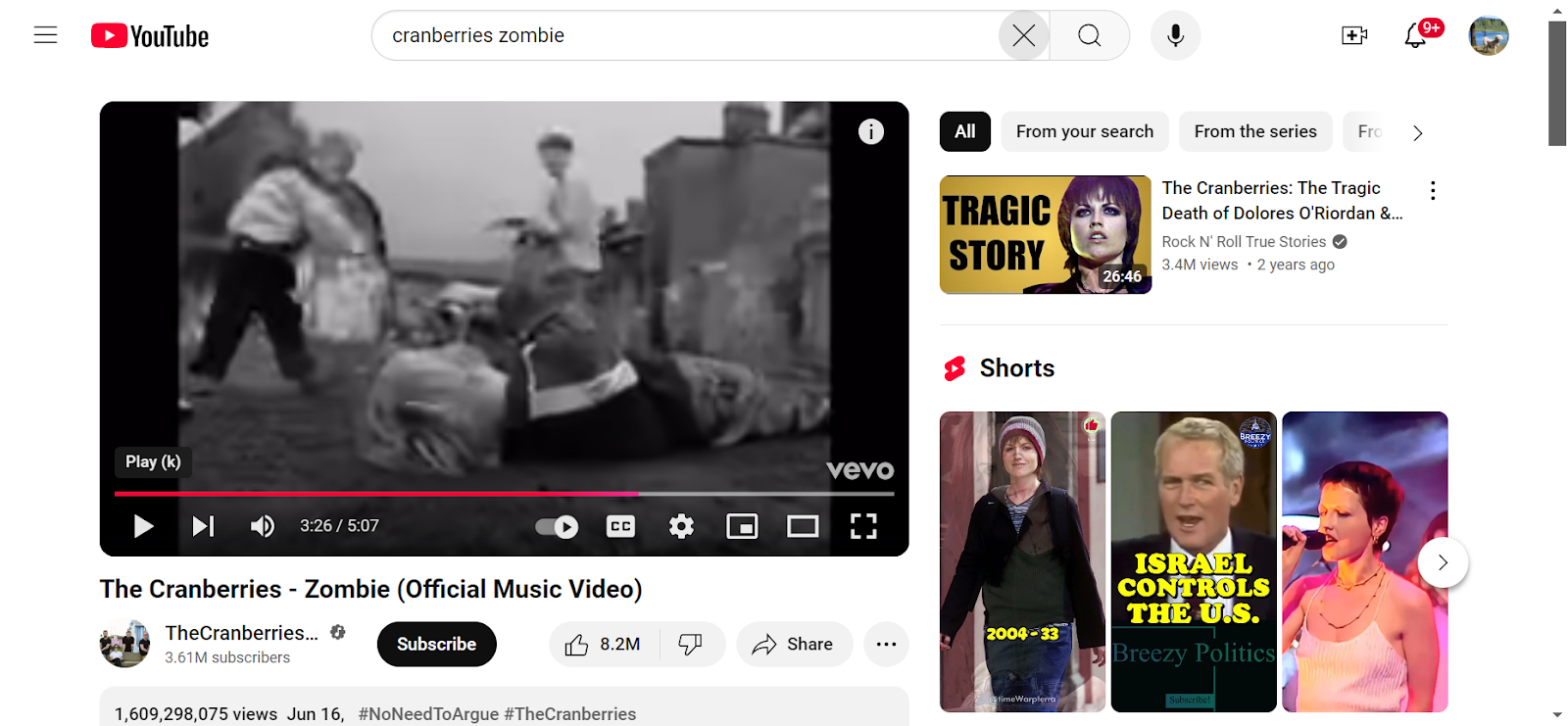The height and width of the screenshot is (726, 1568).
Task: Click the page vertical scrollbar thumb
Action: (x=1557, y=83)
